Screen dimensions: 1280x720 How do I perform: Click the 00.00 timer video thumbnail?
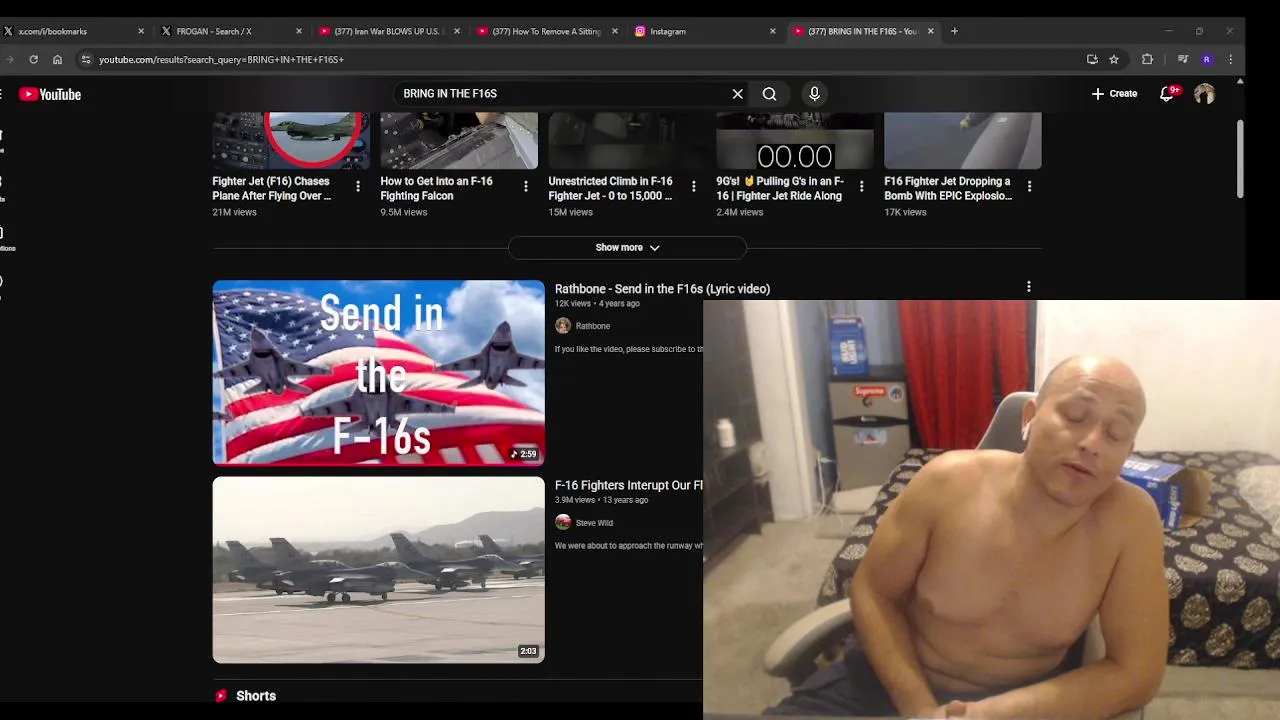point(794,141)
